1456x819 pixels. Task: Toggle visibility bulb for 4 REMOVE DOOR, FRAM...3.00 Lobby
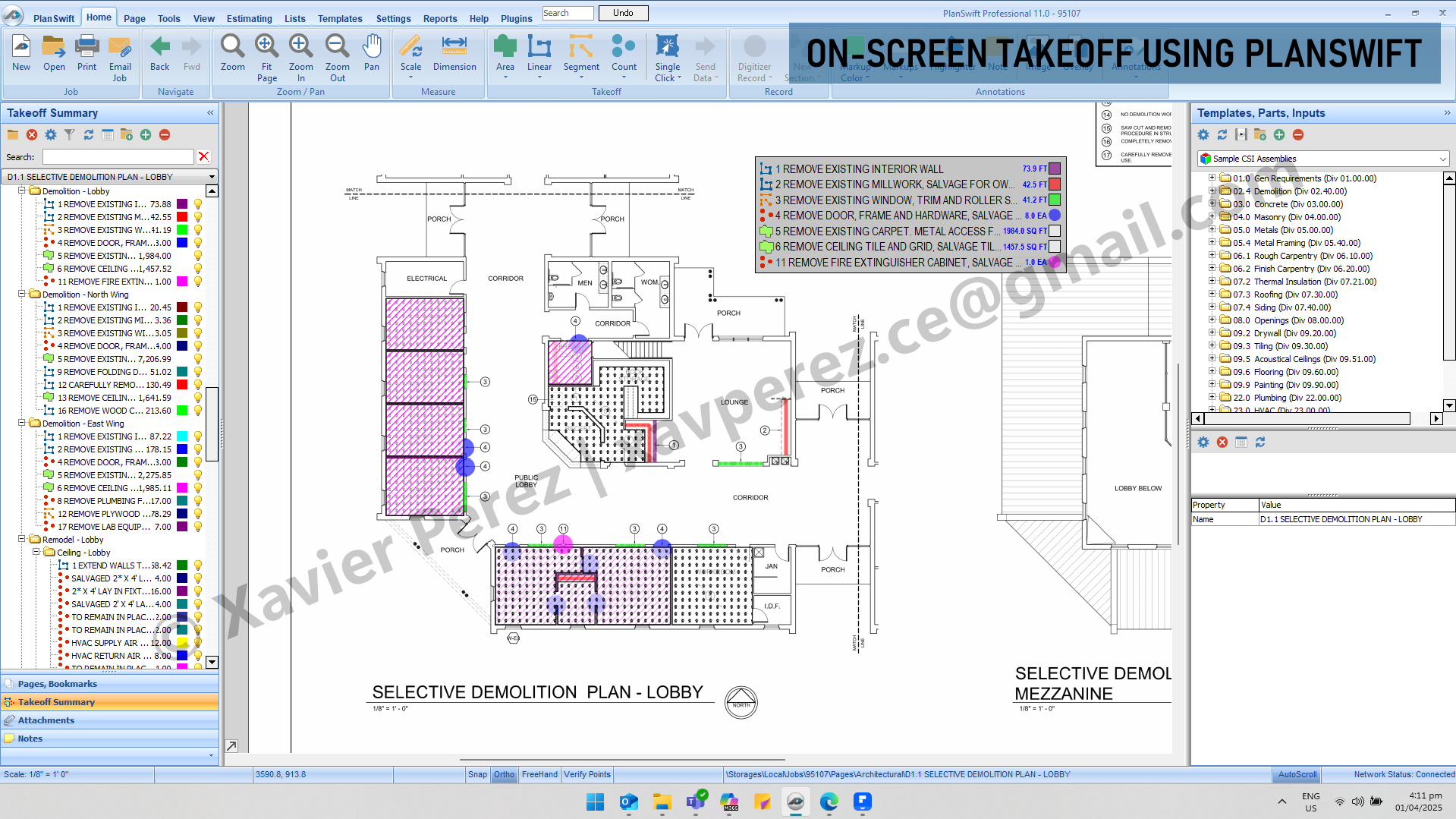point(198,243)
